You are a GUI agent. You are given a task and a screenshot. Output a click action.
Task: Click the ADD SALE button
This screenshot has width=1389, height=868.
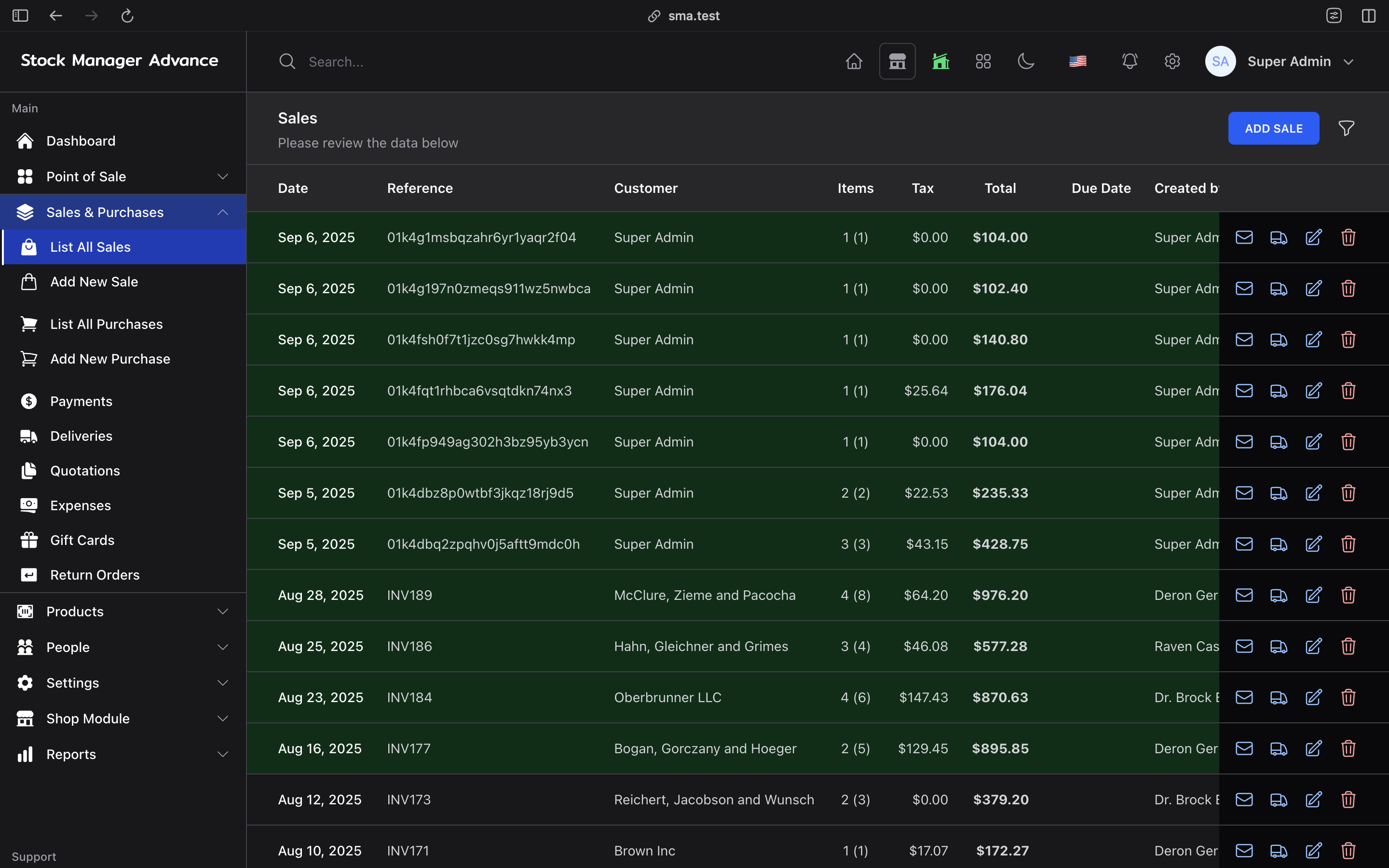pos(1273,128)
